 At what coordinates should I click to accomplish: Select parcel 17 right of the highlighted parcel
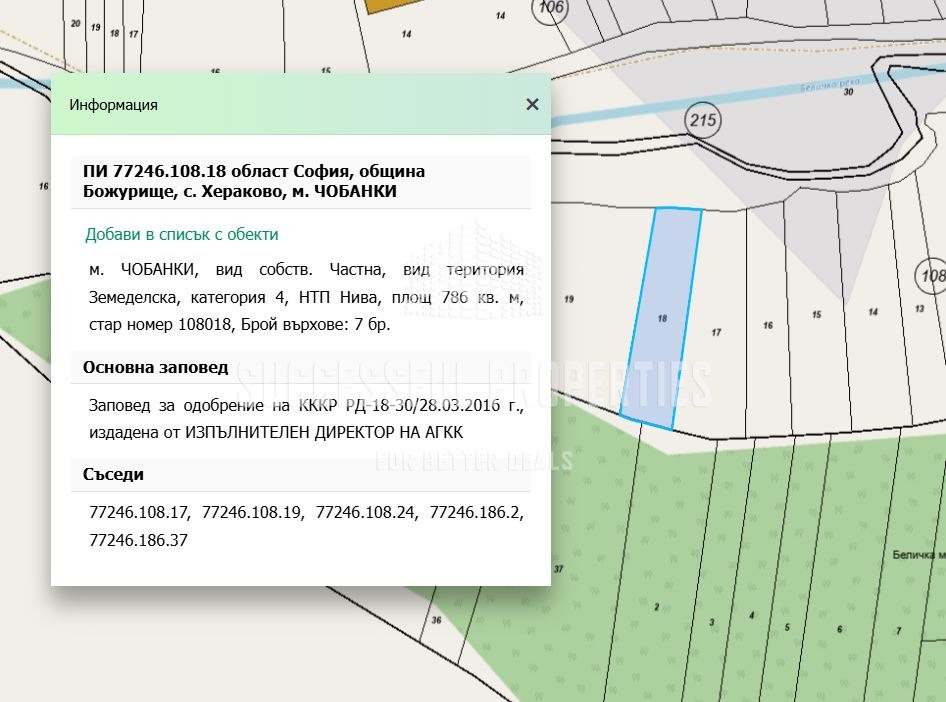point(716,331)
